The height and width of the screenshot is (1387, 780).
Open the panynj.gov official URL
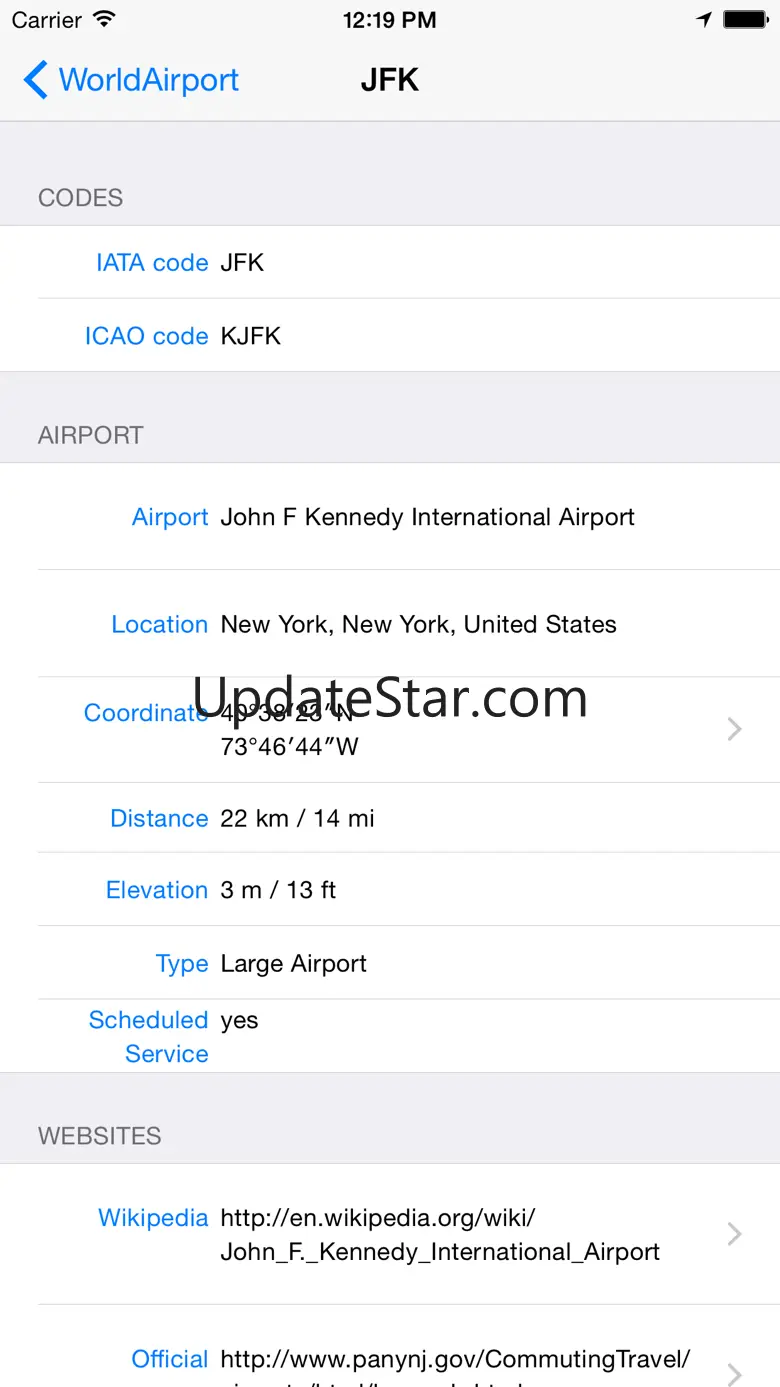point(455,1360)
